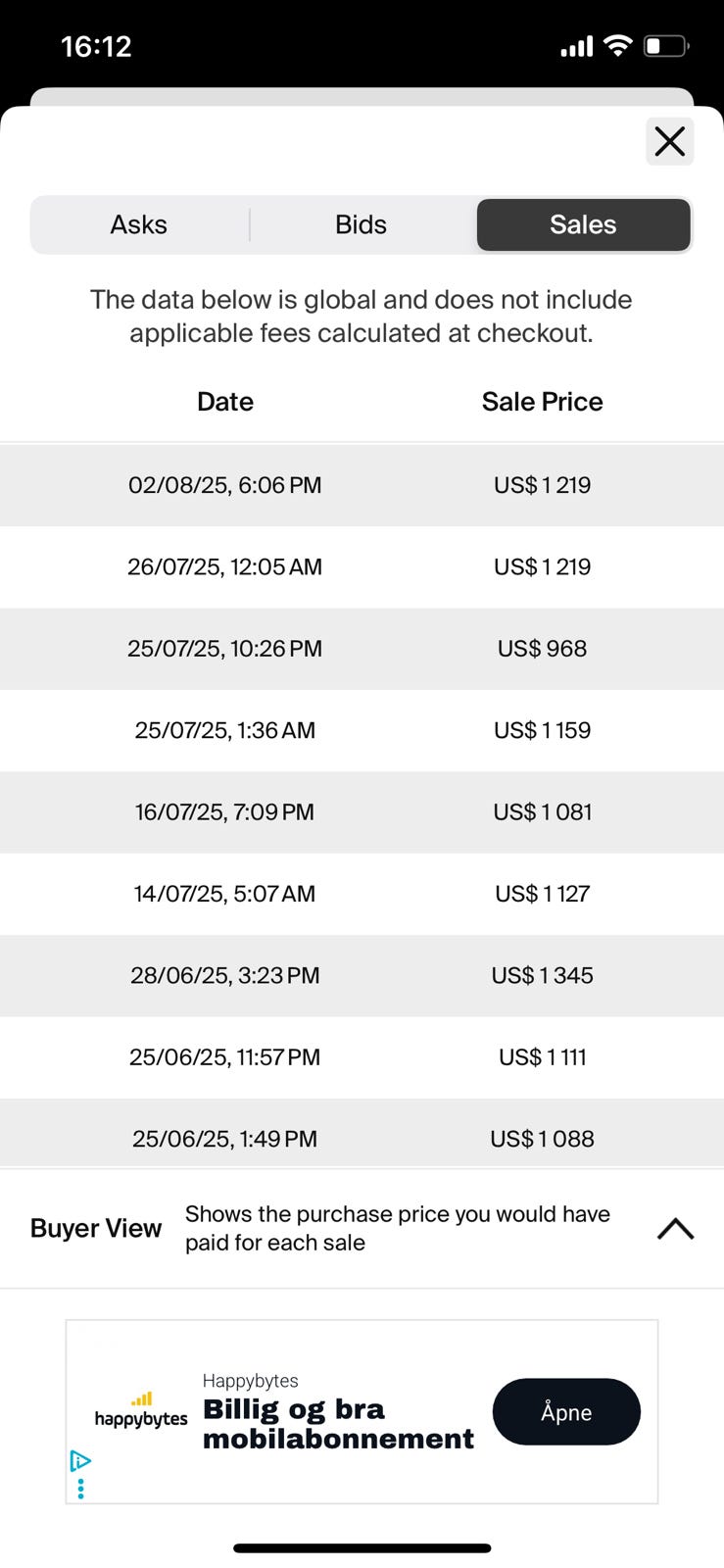Close the sales data sheet with X
Screen dimensions: 724x1568
tap(670, 141)
